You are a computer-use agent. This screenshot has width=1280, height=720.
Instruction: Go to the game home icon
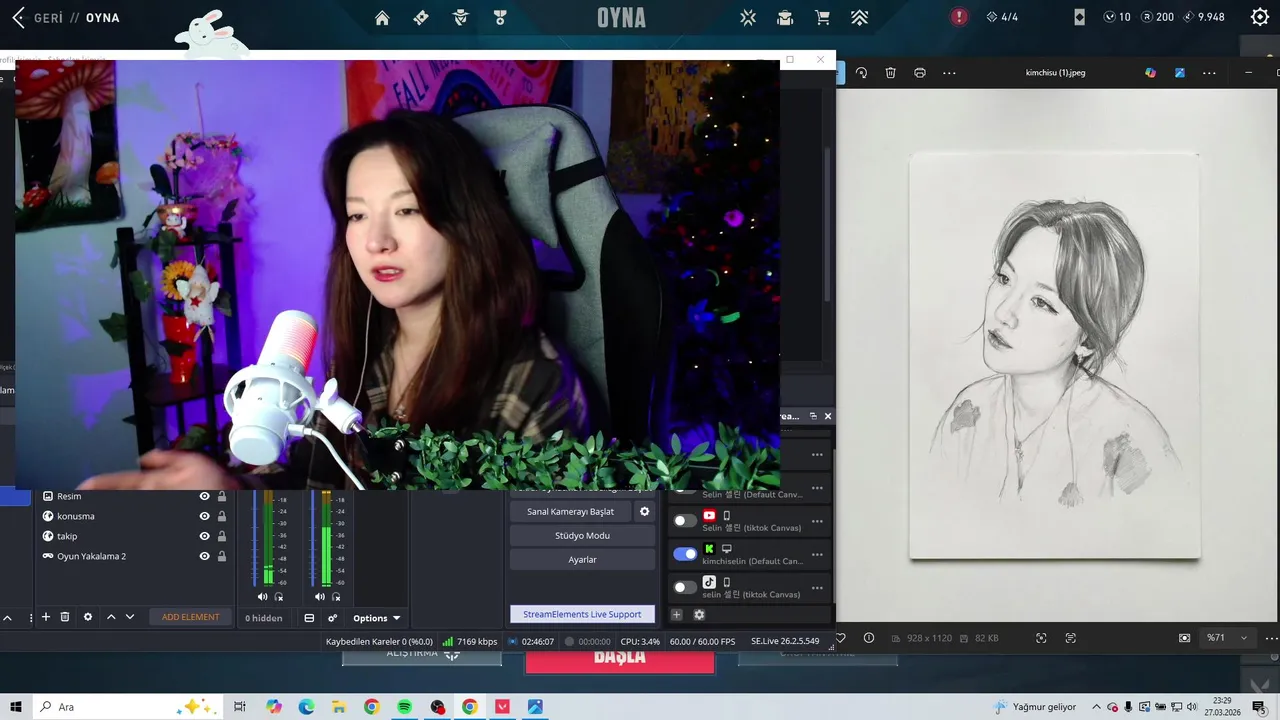[x=382, y=17]
